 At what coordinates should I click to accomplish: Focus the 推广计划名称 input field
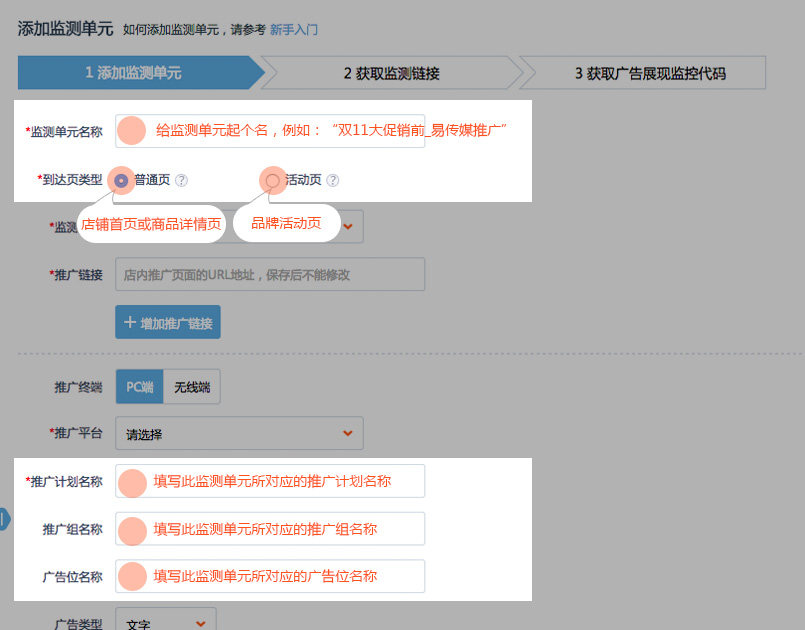270,481
